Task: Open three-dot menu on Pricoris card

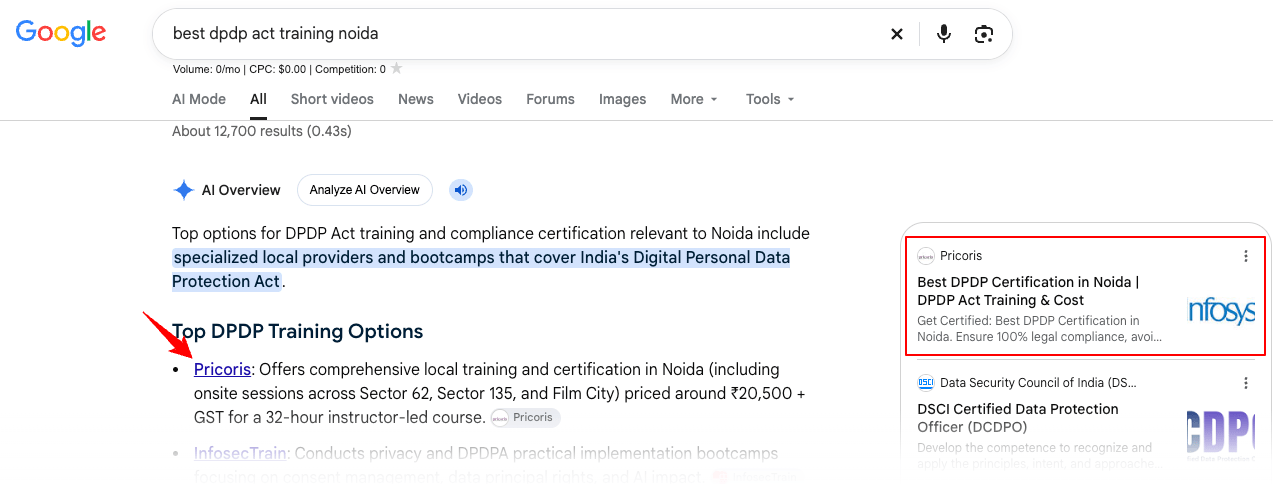Action: (x=1246, y=256)
